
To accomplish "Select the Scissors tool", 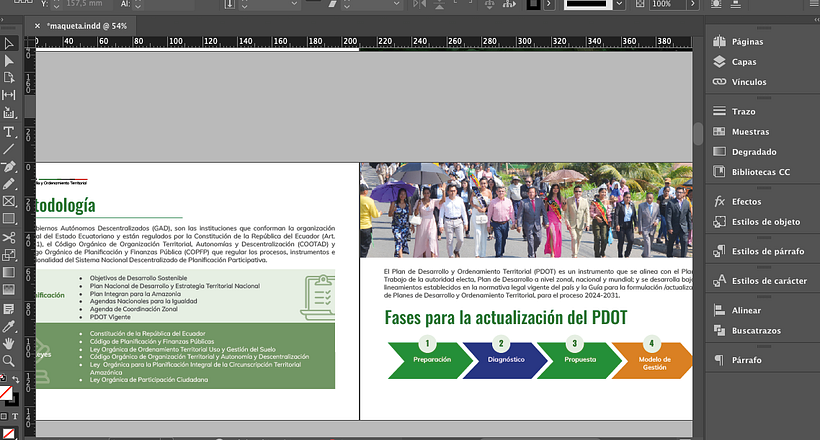I will click(x=9, y=238).
